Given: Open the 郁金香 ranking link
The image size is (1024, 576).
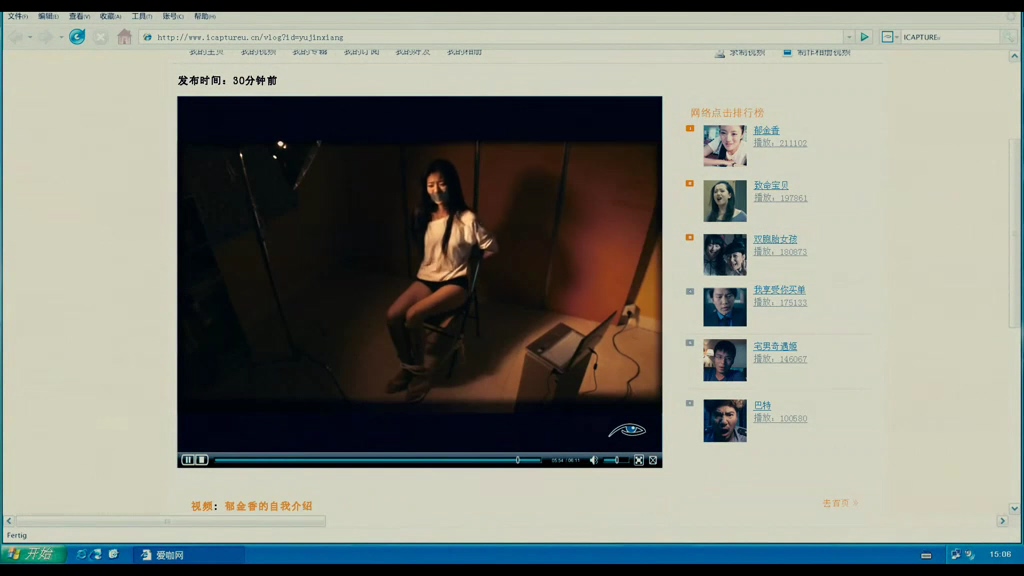Looking at the screenshot, I should pos(766,131).
